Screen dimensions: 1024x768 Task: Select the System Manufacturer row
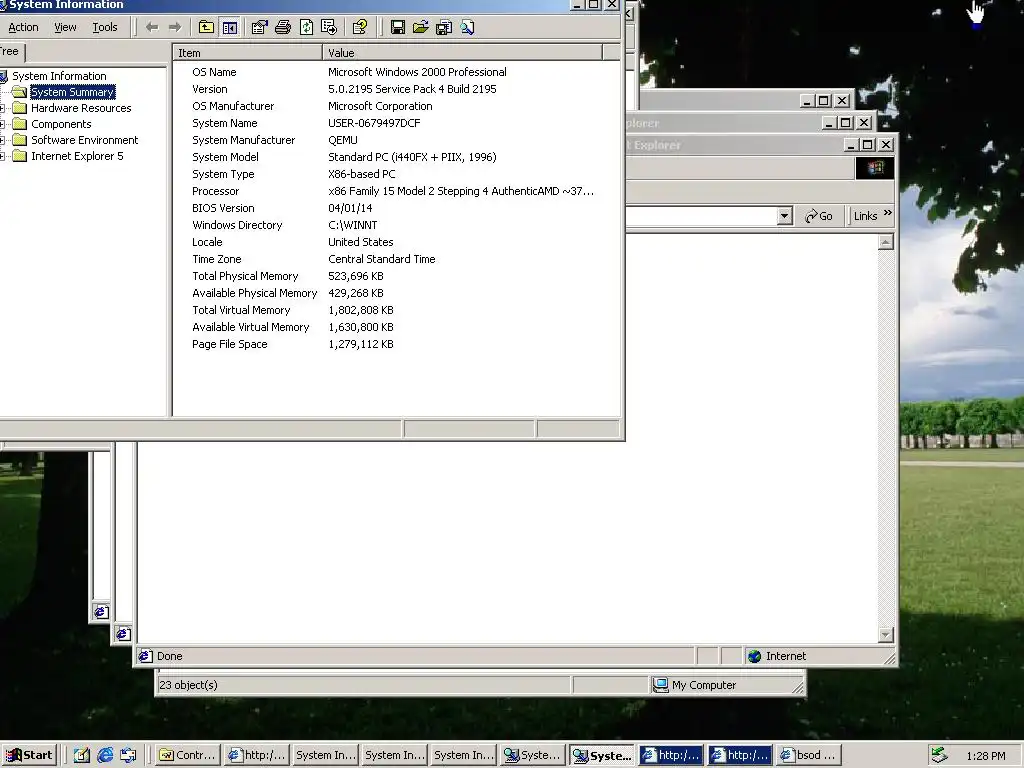click(396, 140)
